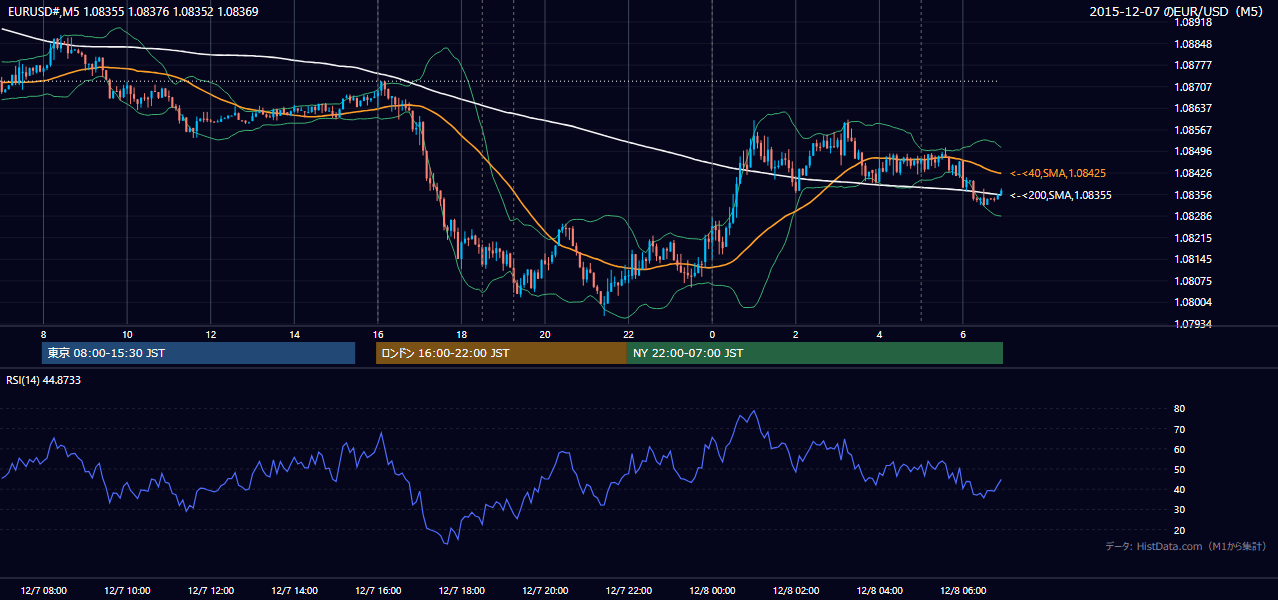Click hour tick 16 under the price chart
The image size is (1278, 600).
pyautogui.click(x=377, y=334)
